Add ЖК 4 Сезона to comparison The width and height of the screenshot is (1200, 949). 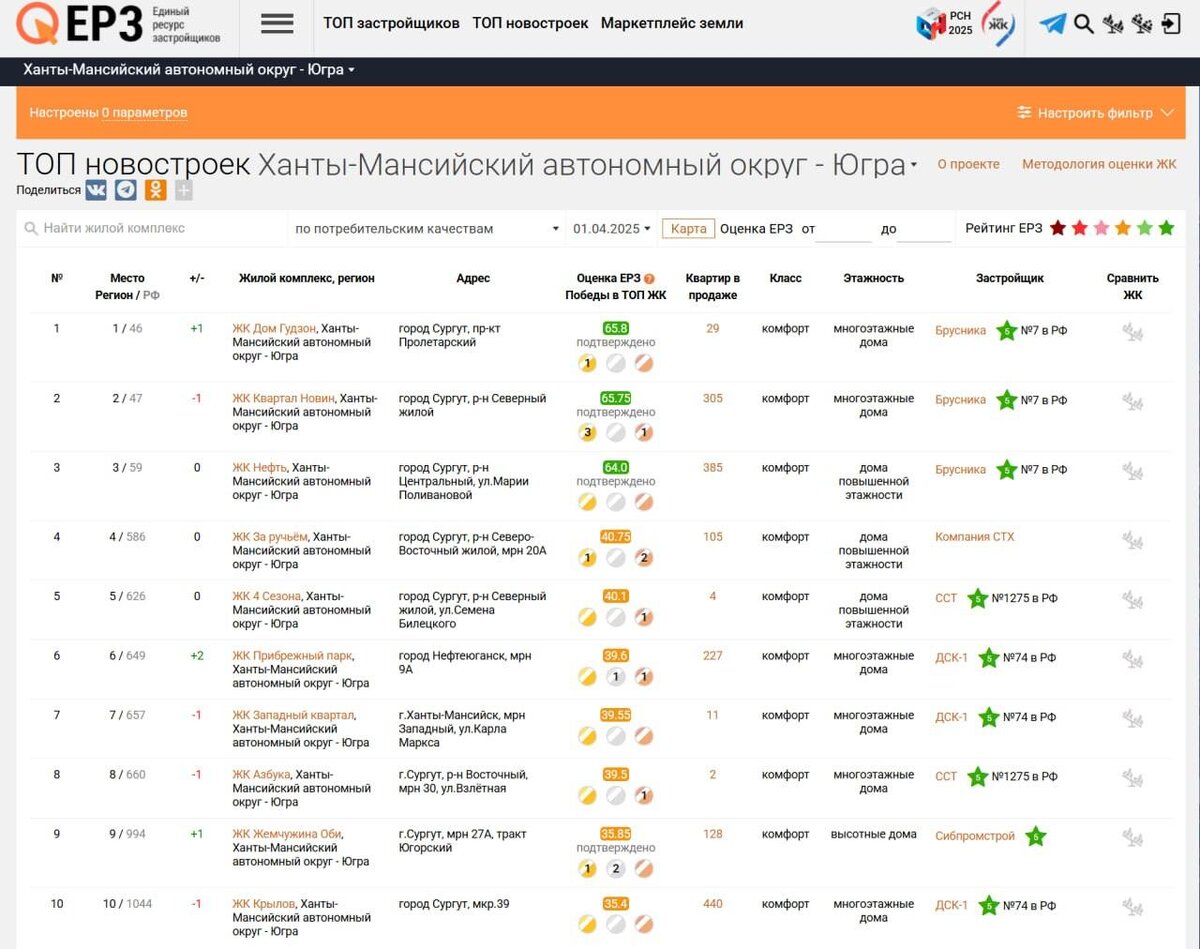tap(1132, 601)
